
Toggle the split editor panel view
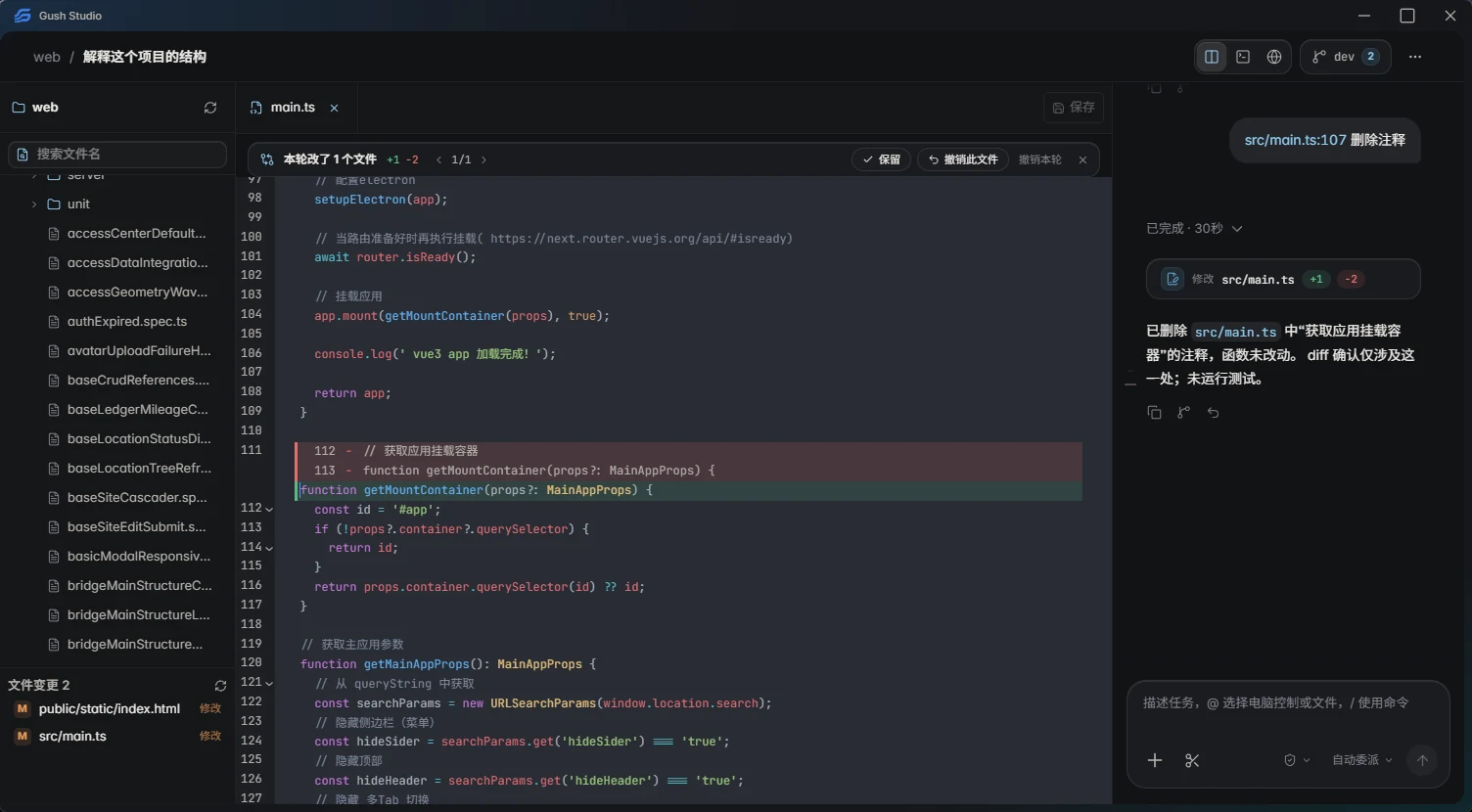(x=1212, y=57)
